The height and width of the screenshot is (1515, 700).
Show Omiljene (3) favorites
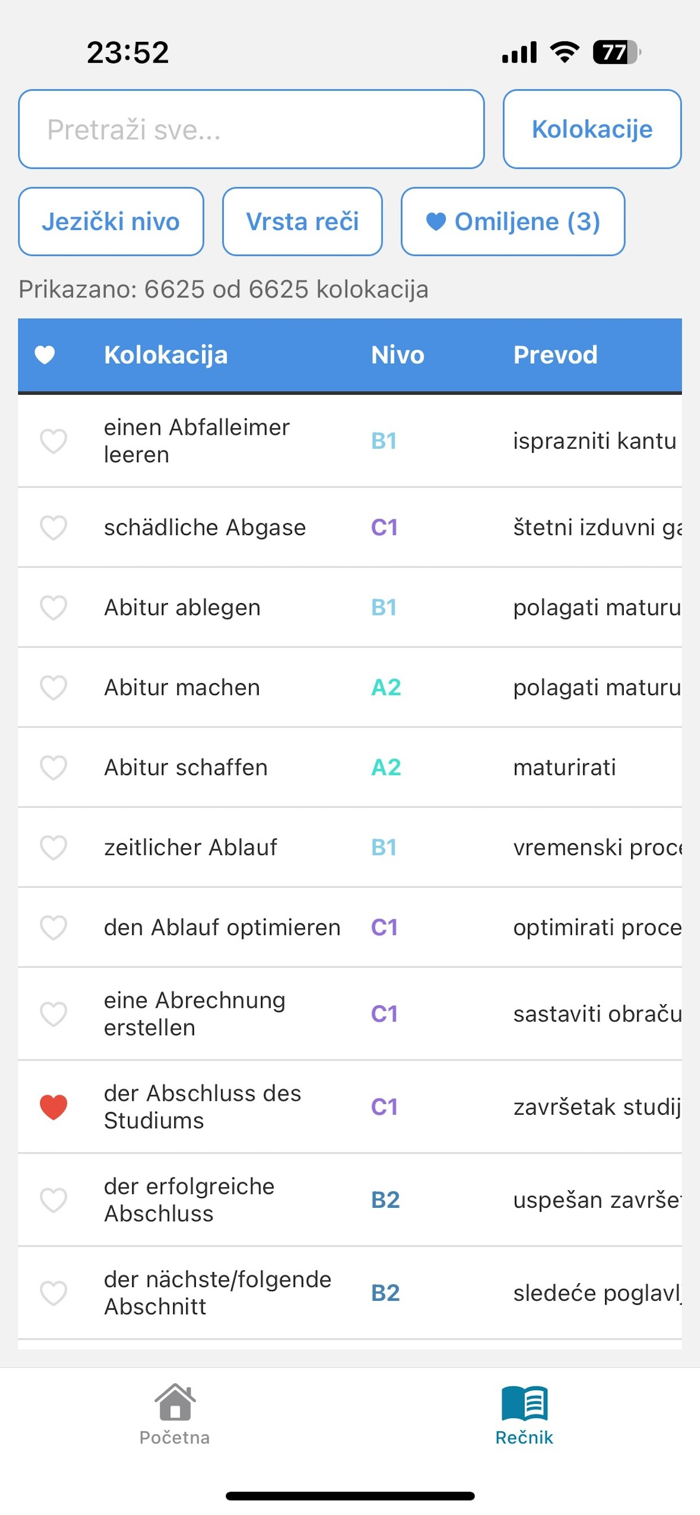tap(513, 221)
